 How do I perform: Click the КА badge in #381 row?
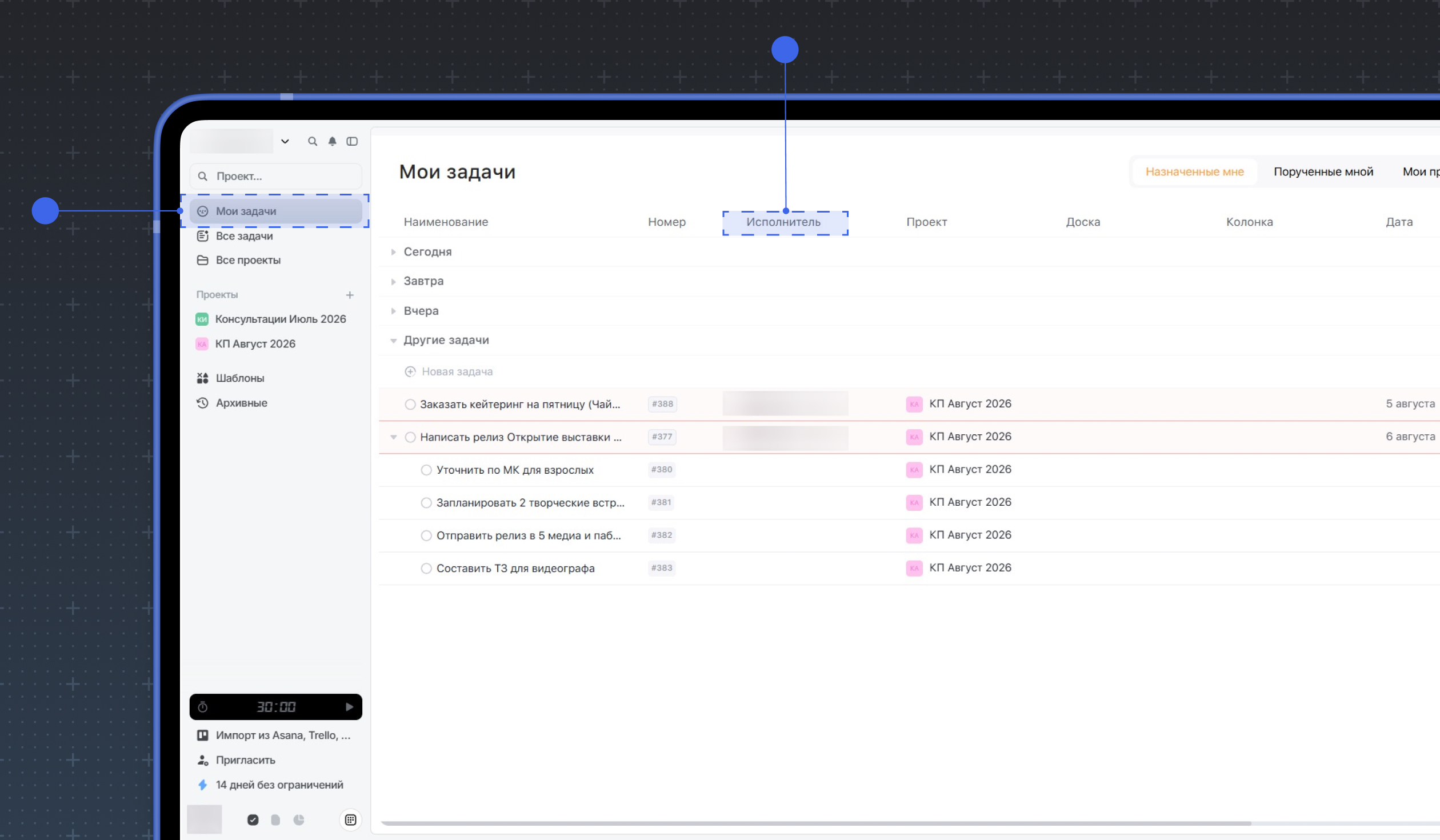coord(914,502)
